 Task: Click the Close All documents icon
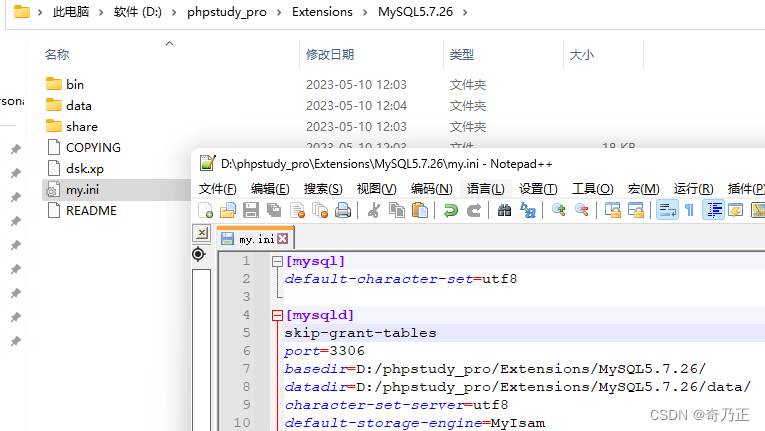pyautogui.click(x=320, y=210)
